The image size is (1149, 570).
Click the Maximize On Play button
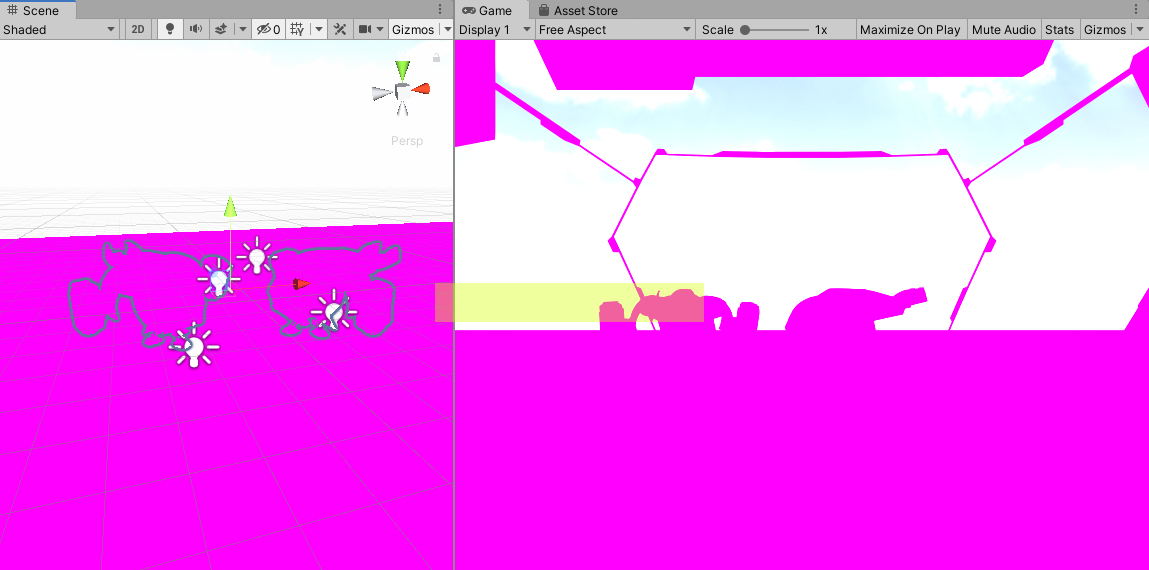click(910, 29)
